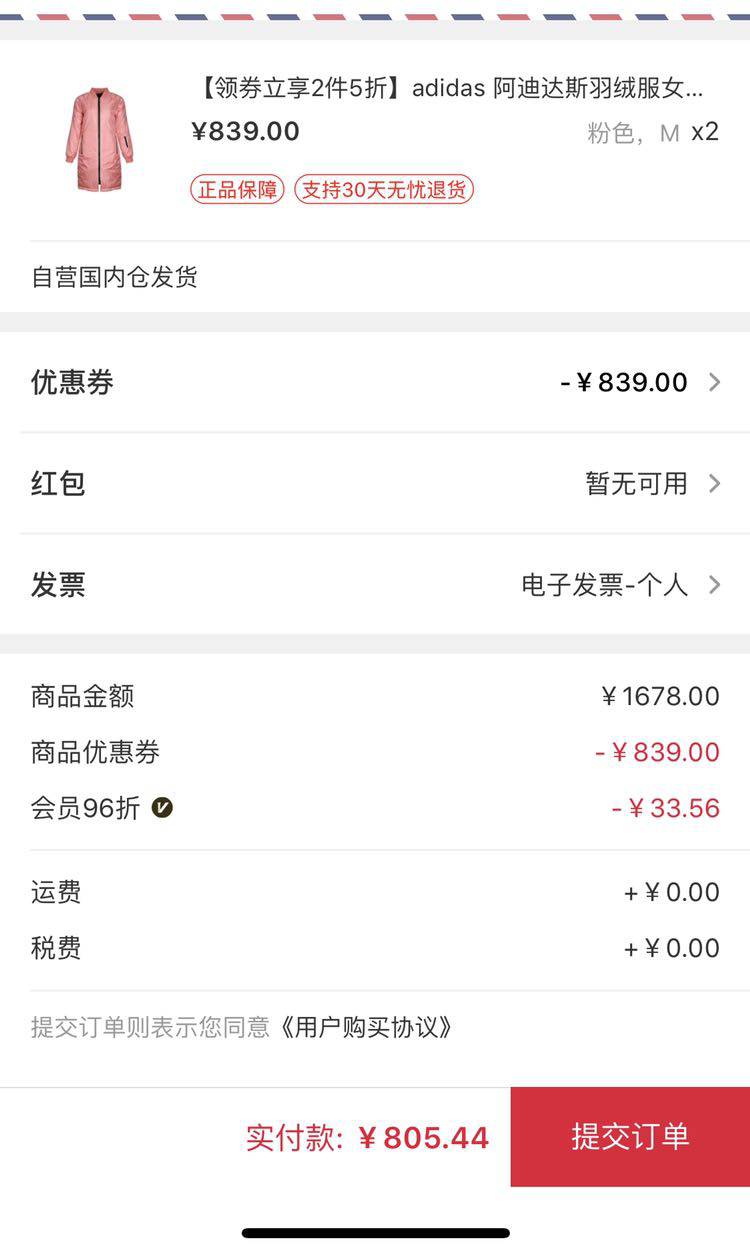This screenshot has width=750, height=1254.
Task: Expand the 红包 red packet chevron
Action: 714,484
